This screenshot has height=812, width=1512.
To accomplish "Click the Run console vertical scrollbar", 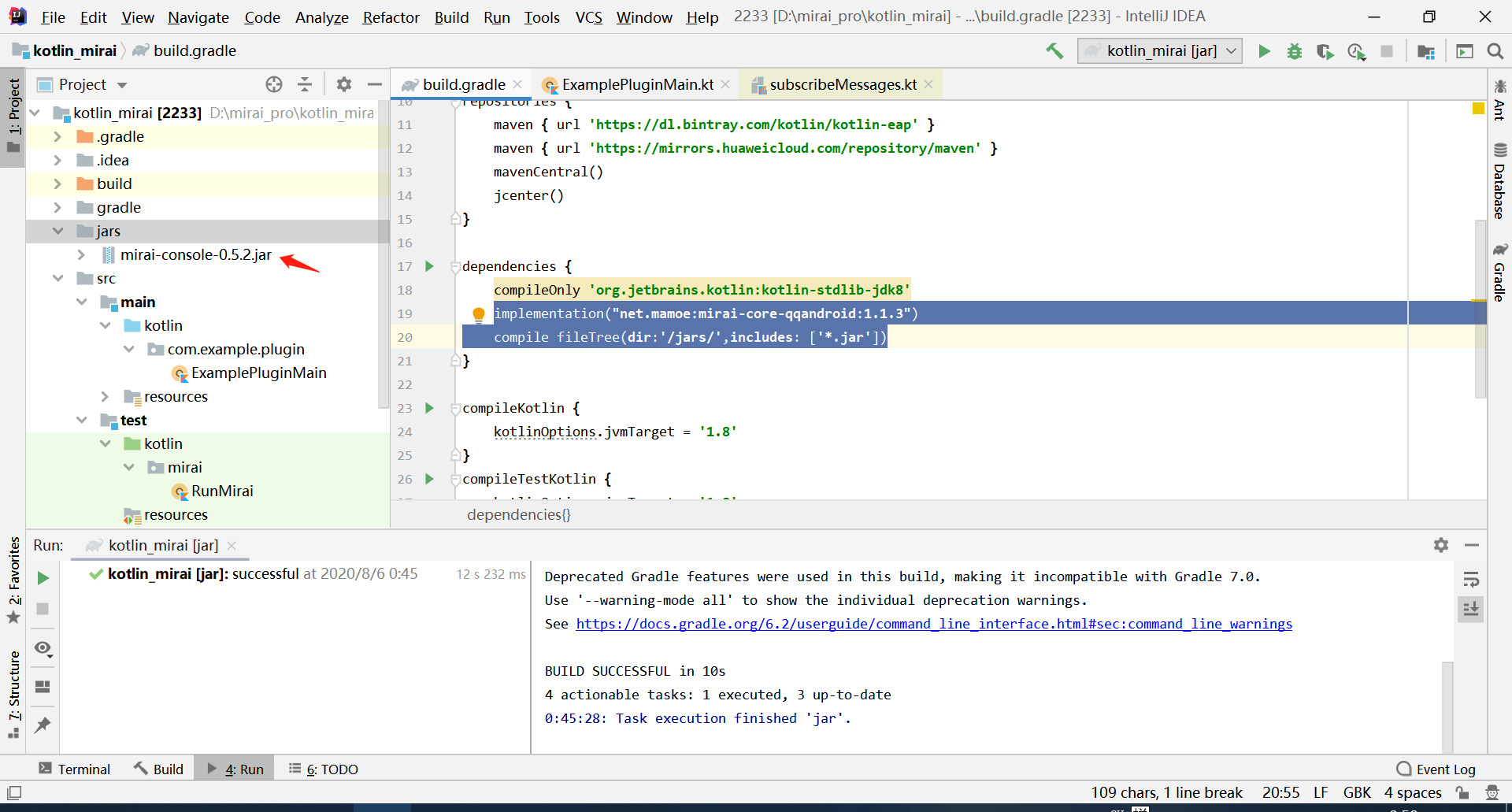I will (x=1447, y=706).
